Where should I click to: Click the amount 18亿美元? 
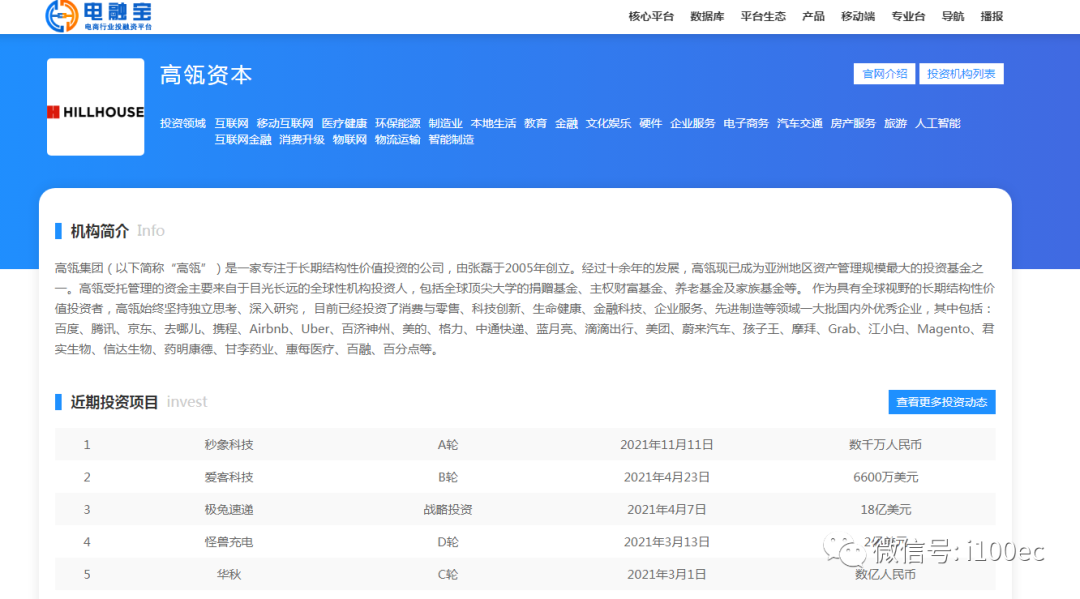coord(885,509)
